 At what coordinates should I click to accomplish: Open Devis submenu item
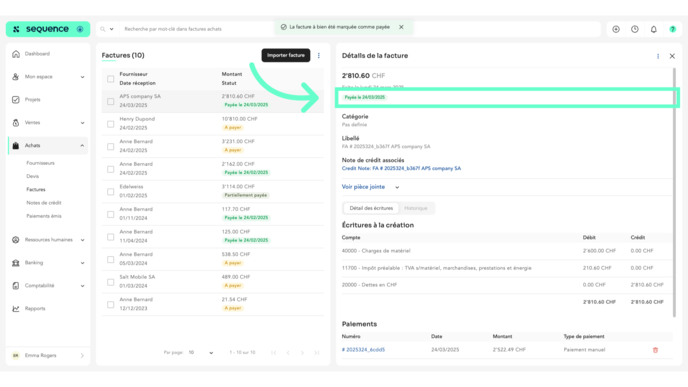point(32,176)
